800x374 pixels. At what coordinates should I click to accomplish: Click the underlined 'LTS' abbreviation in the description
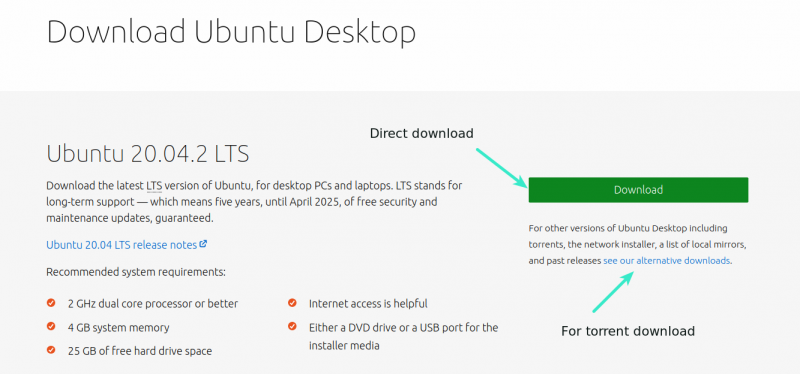154,185
